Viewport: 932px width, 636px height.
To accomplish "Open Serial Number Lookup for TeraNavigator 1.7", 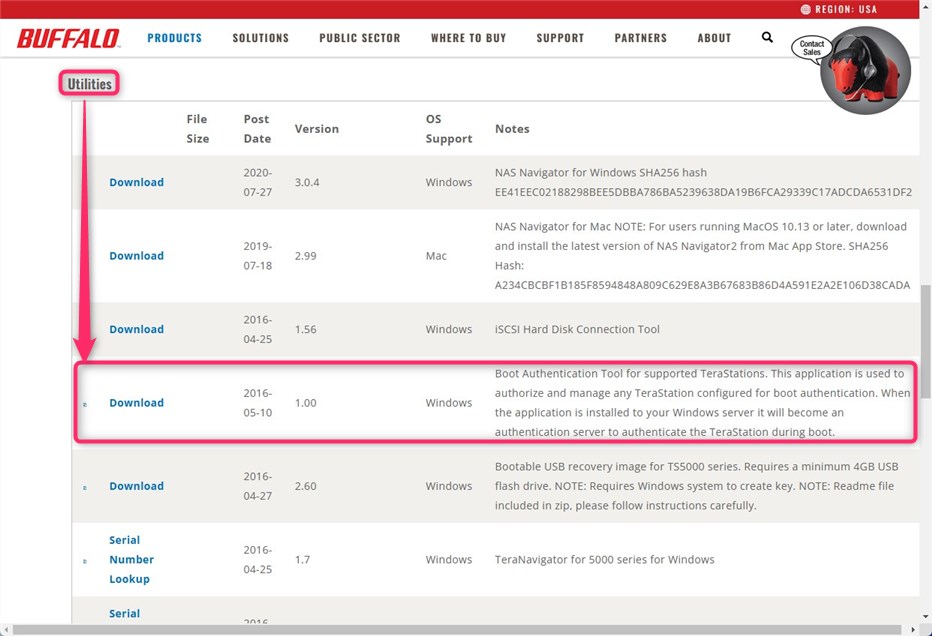I will [131, 559].
